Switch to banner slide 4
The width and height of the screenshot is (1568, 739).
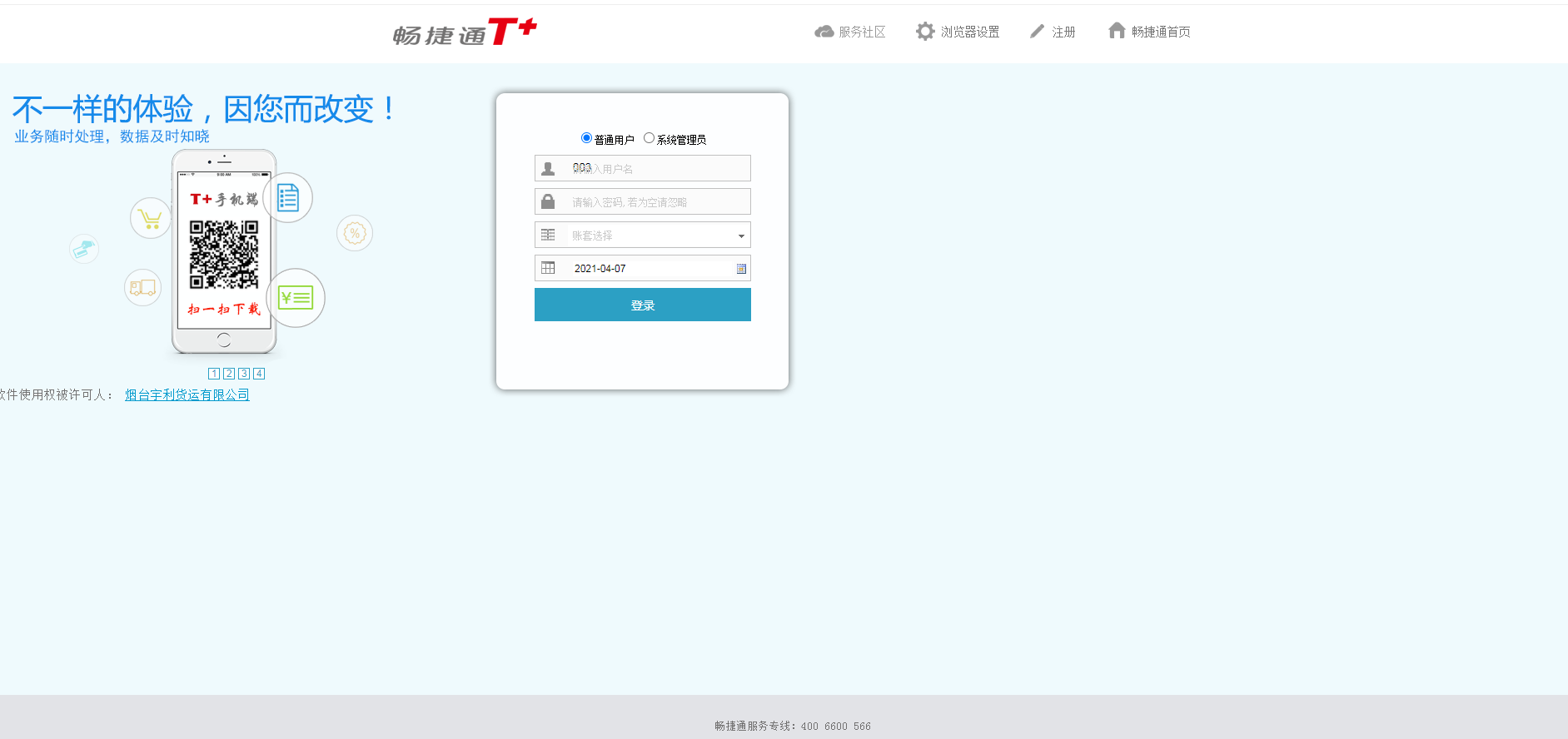[x=259, y=374]
